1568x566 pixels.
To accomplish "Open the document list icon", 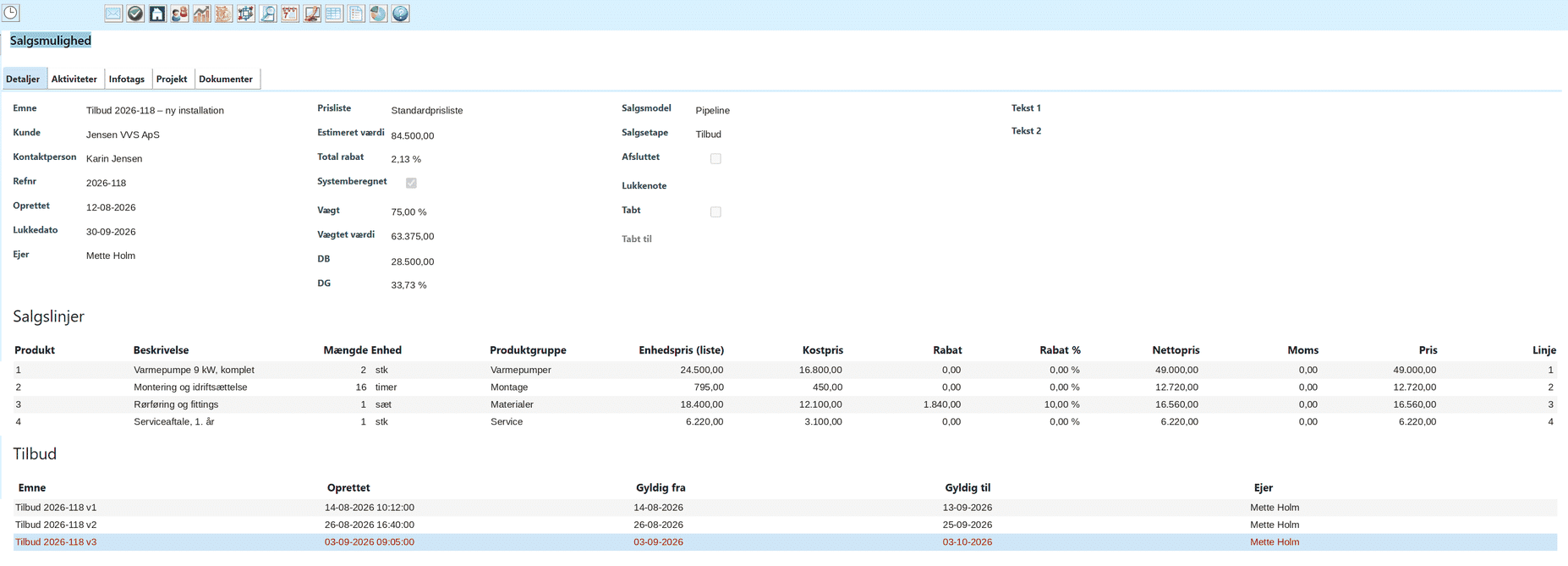I will (356, 14).
